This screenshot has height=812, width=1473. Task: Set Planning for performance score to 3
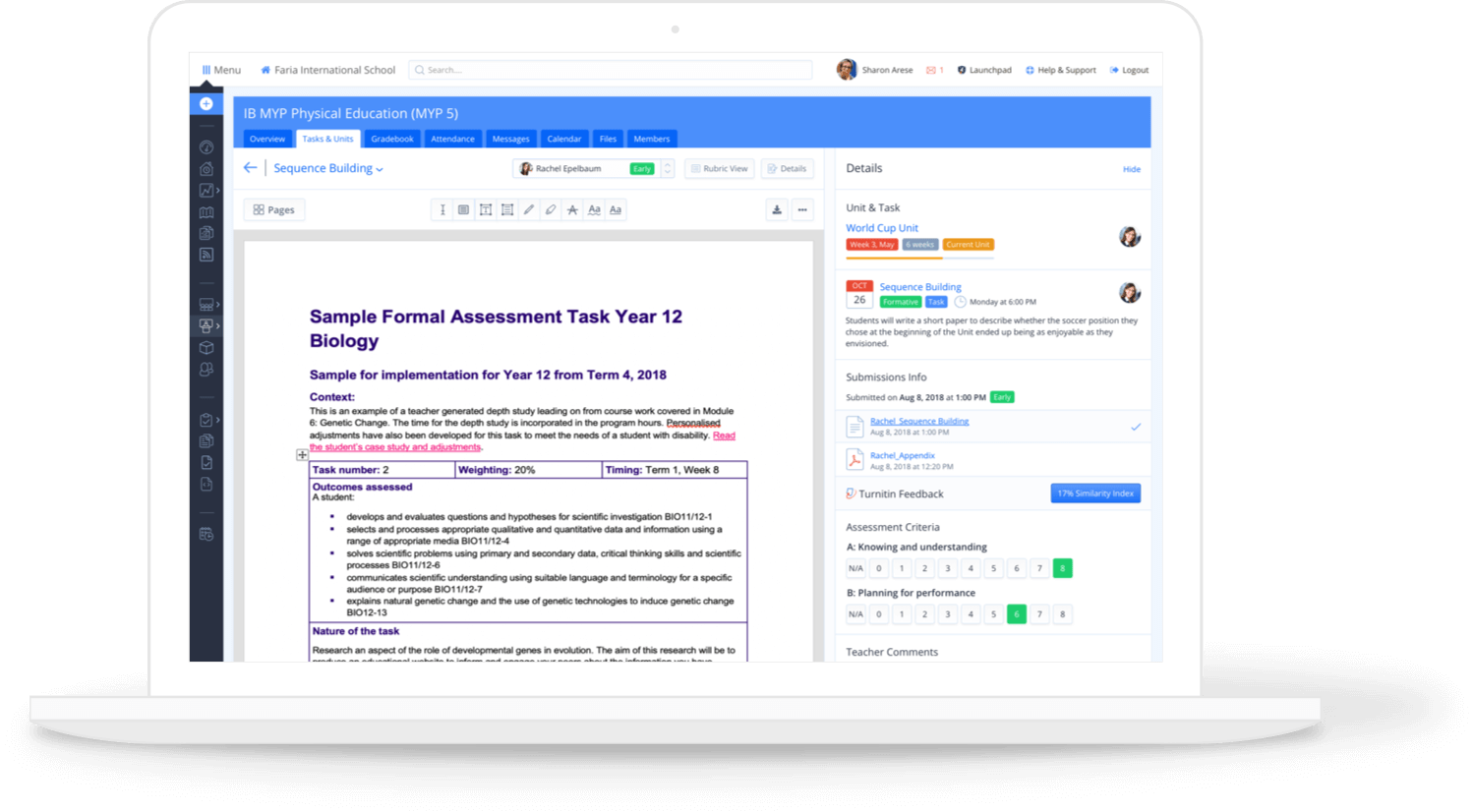(948, 614)
